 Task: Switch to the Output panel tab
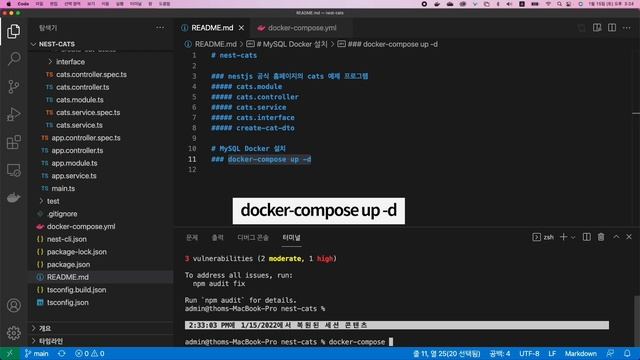(x=218, y=238)
